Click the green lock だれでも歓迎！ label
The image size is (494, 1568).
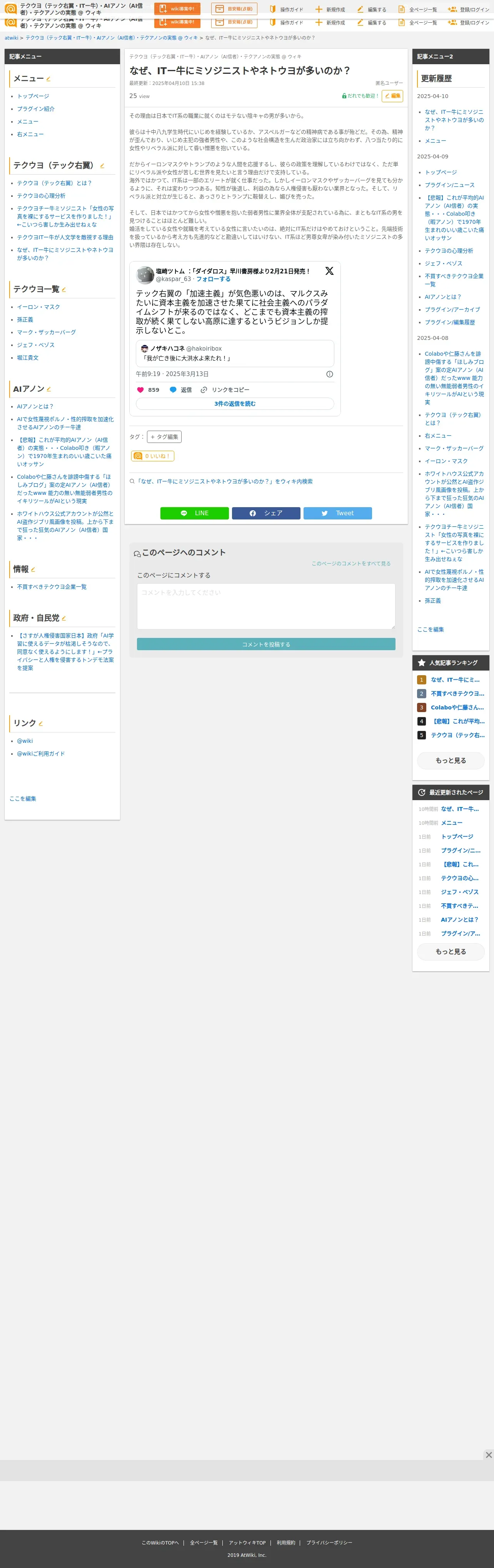pyautogui.click(x=360, y=96)
